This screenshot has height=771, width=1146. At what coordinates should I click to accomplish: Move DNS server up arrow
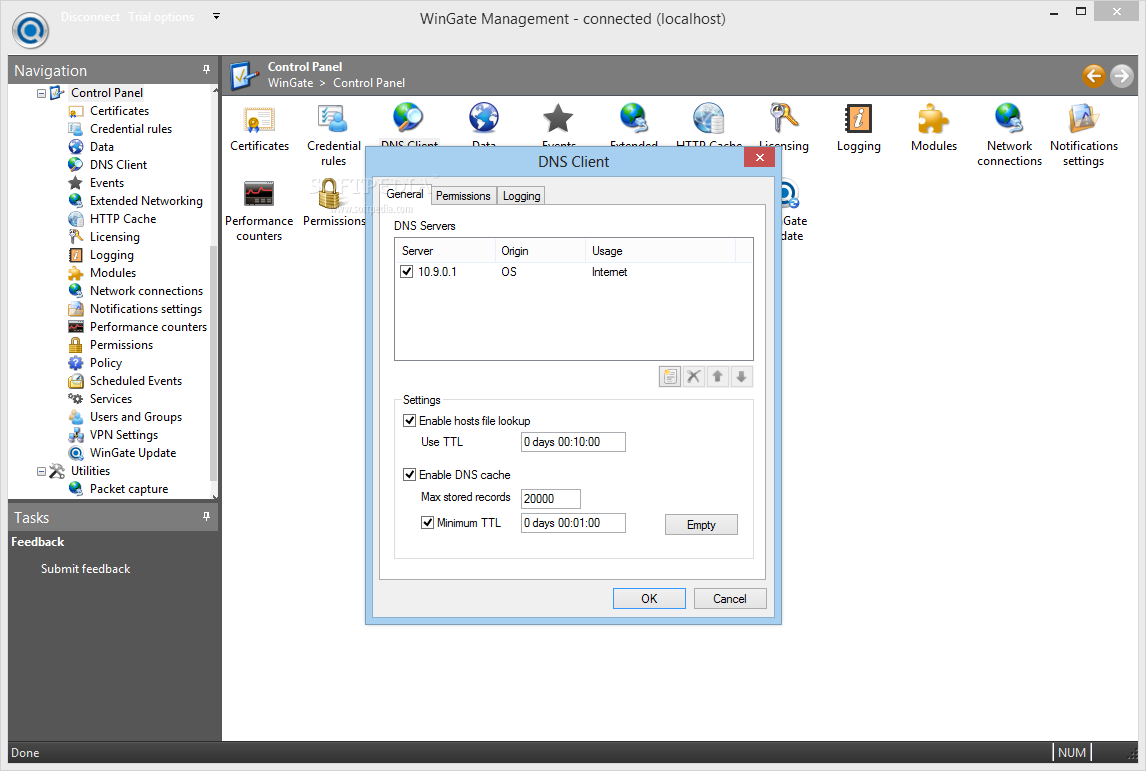[x=717, y=376]
